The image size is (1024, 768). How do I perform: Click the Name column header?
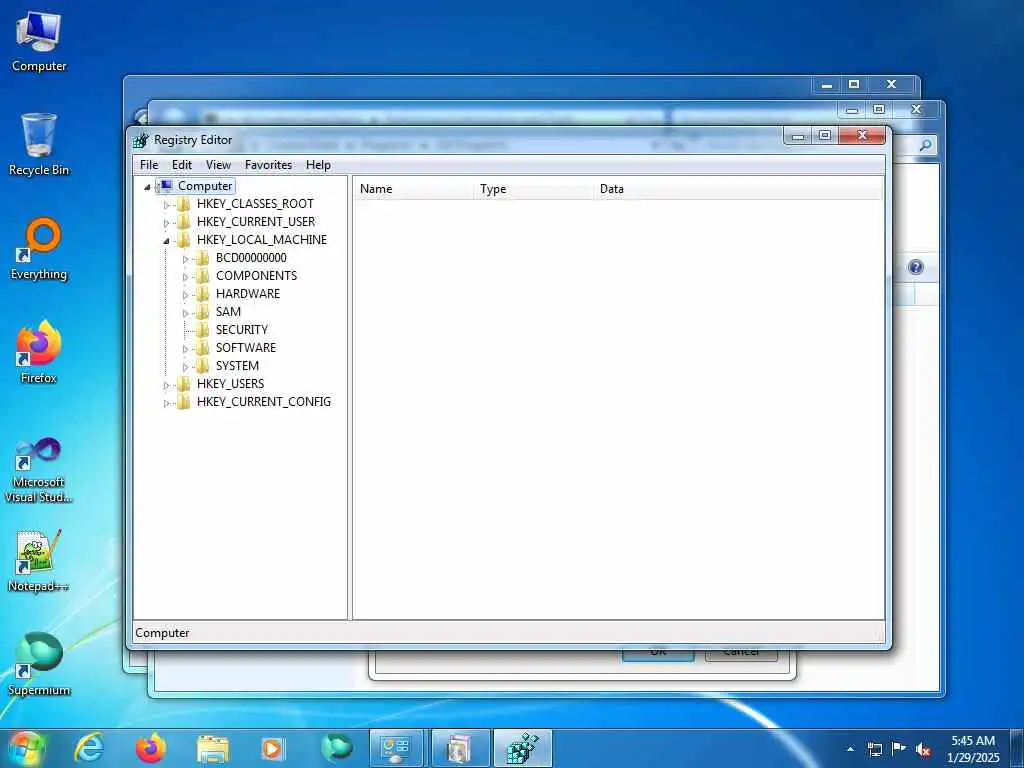414,189
